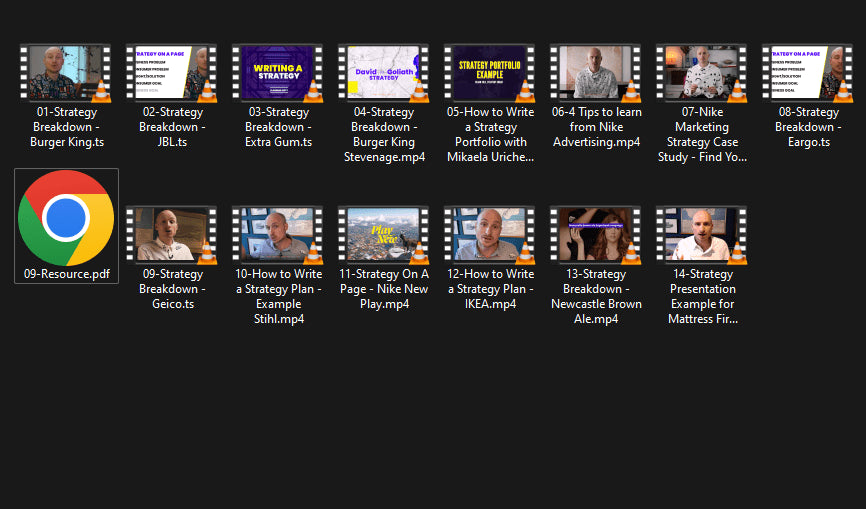The height and width of the screenshot is (509, 866).
Task: Click the label '12-How to Write a Strategy Plan - IKEA.mp4'
Action: pos(490,289)
